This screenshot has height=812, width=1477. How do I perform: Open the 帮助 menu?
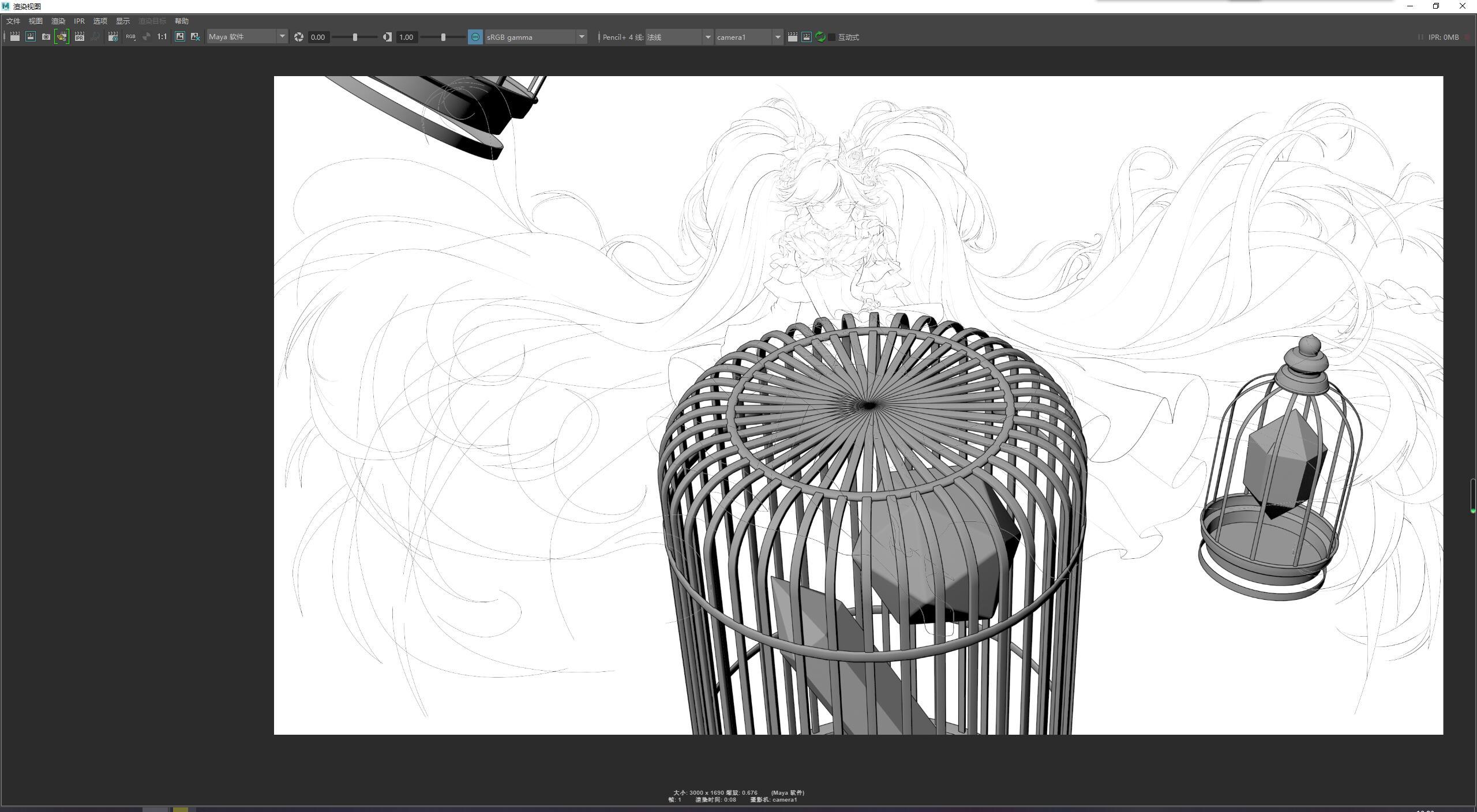tap(182, 21)
